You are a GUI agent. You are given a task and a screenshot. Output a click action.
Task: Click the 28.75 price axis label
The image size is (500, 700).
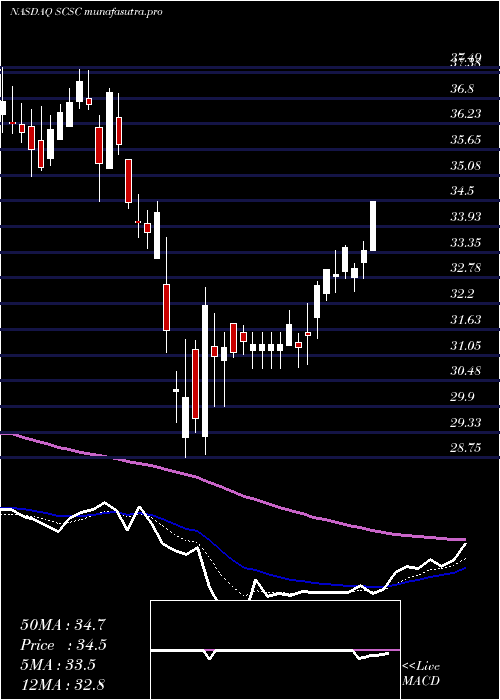pos(466,448)
